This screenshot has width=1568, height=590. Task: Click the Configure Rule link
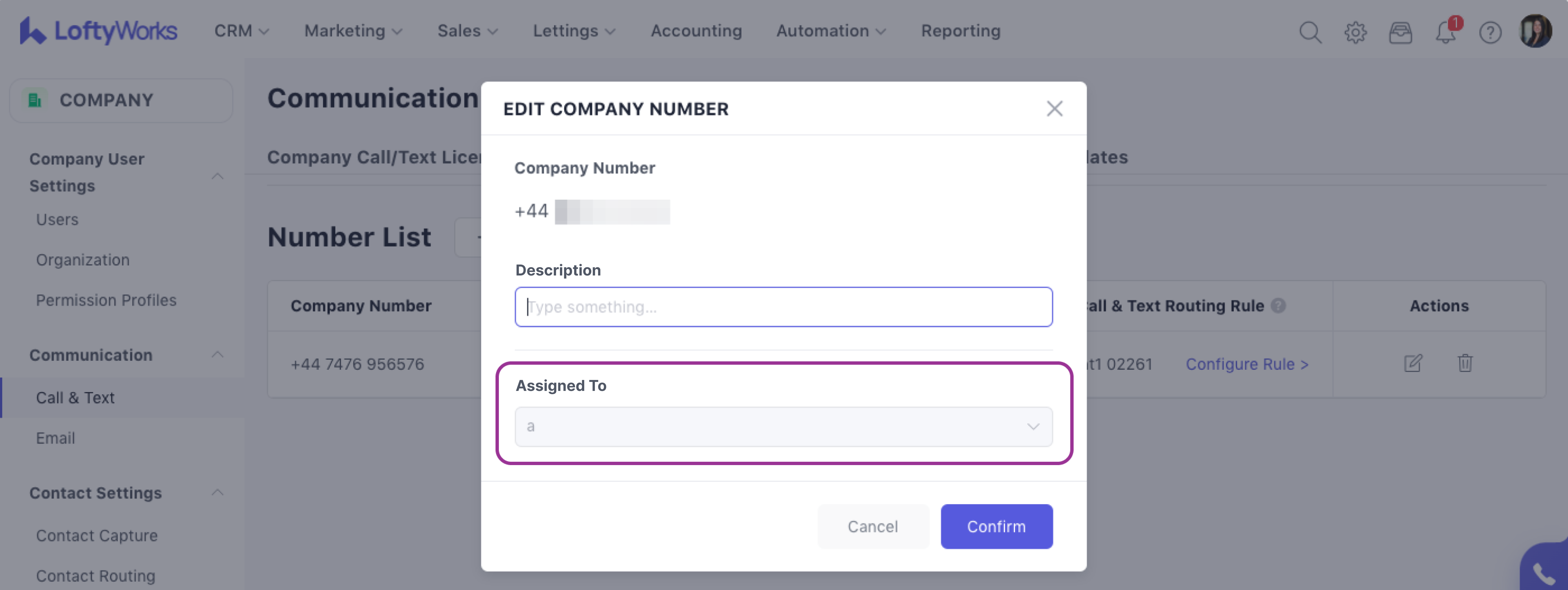1247,364
